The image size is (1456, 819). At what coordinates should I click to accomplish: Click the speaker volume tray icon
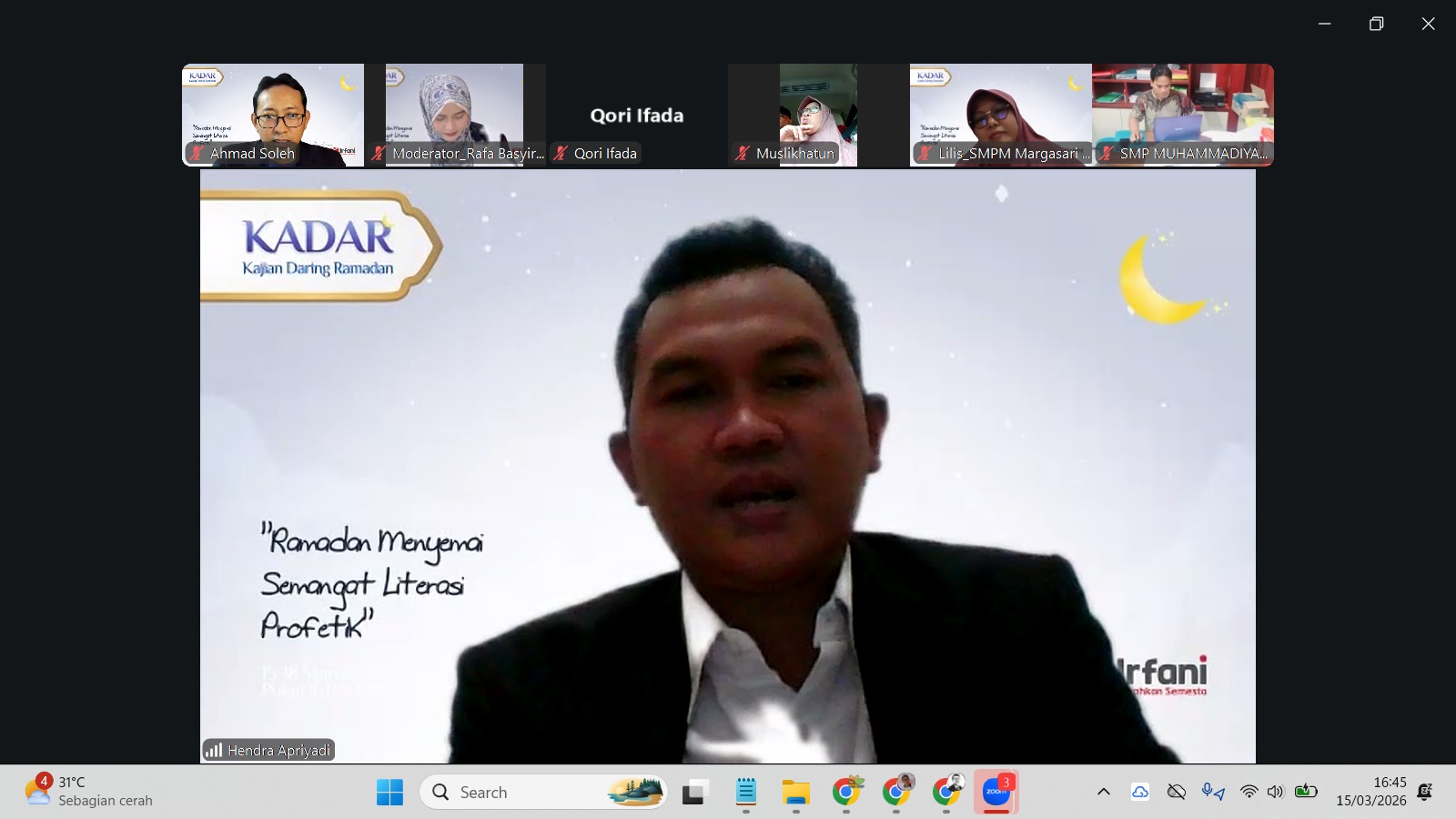[1275, 792]
